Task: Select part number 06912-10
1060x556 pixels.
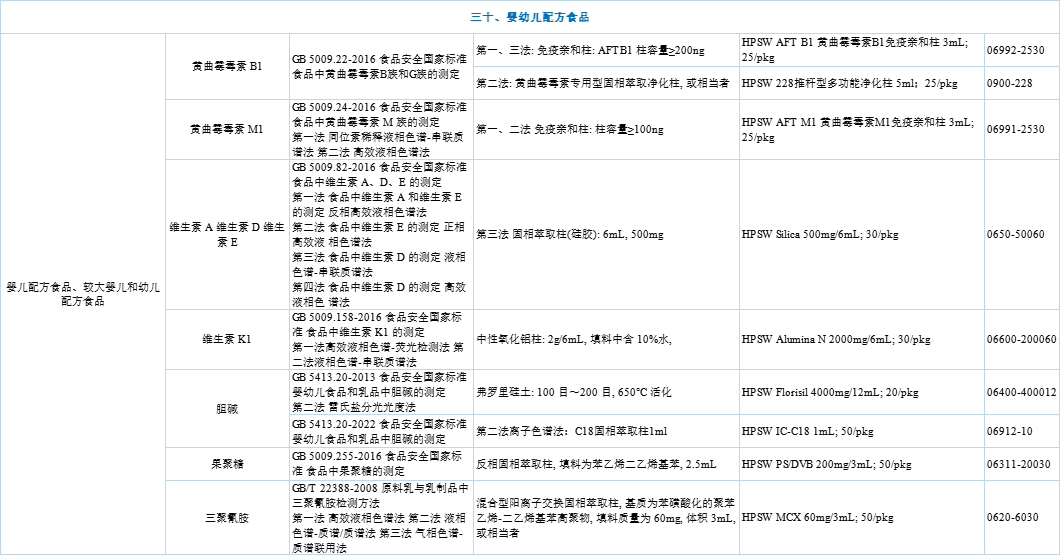Action: tap(1009, 431)
